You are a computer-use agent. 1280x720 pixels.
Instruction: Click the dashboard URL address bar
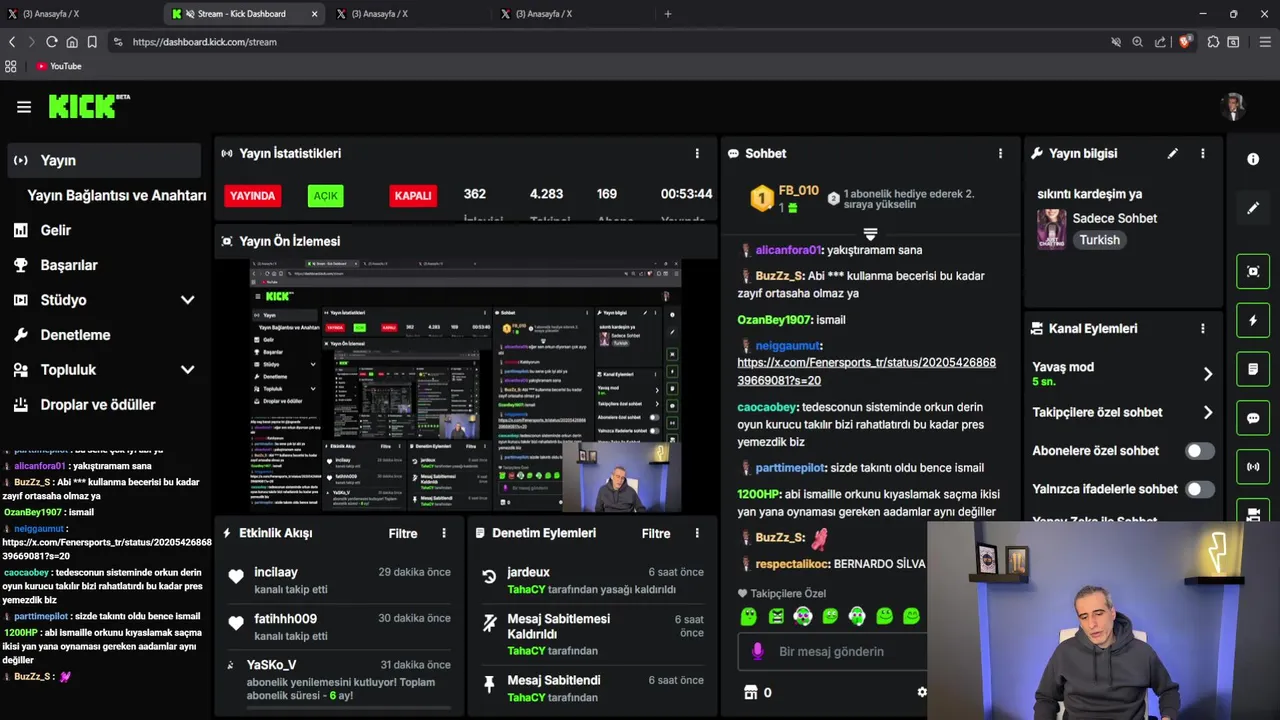point(600,42)
